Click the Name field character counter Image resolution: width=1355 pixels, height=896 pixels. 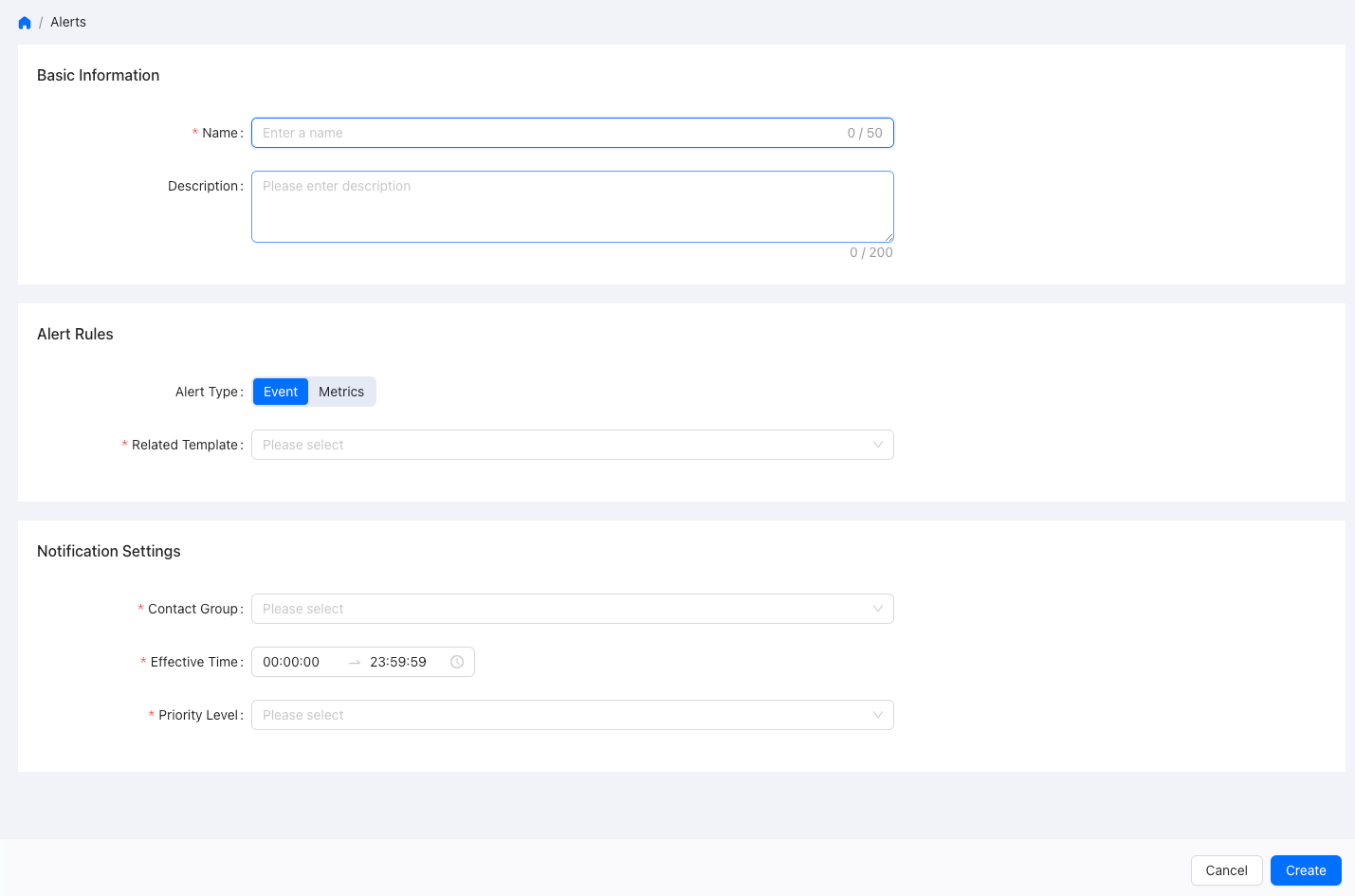[865, 133]
